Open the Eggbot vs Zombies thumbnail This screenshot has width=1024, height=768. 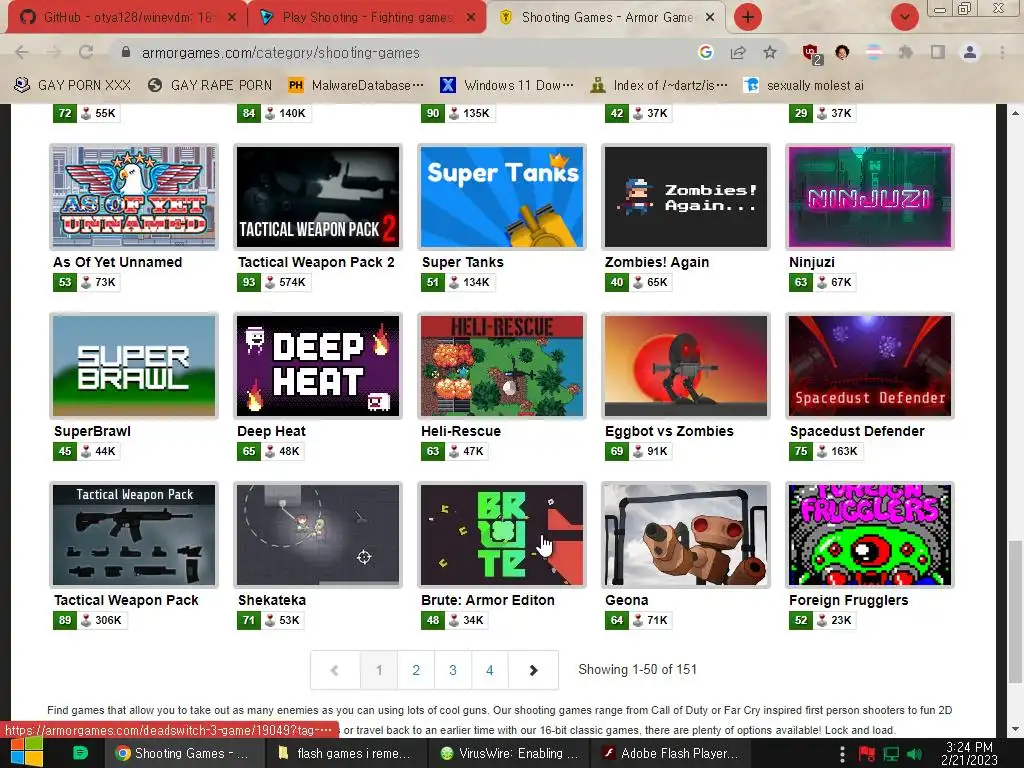(686, 366)
